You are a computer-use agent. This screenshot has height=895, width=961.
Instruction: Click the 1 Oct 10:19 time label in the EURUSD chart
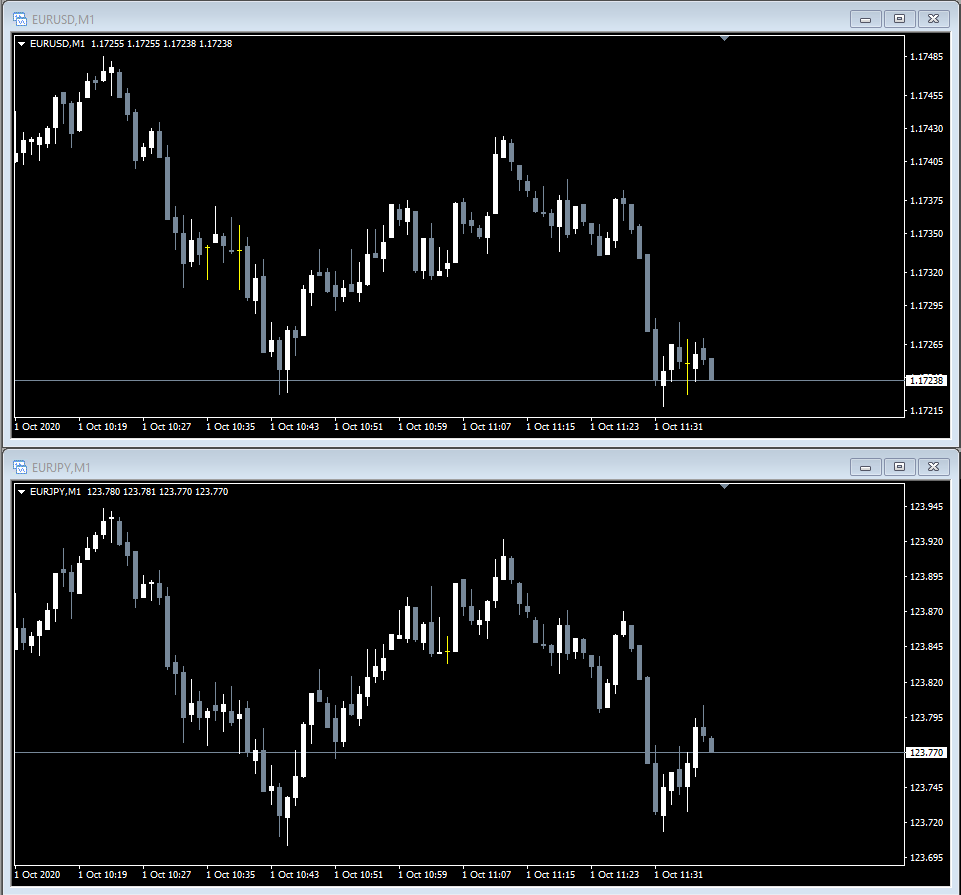point(102,427)
